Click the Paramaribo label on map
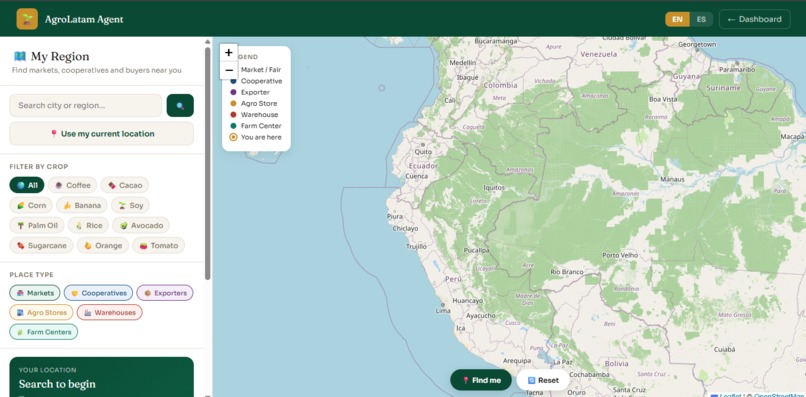Image resolution: width=806 pixels, height=397 pixels. 737,69
